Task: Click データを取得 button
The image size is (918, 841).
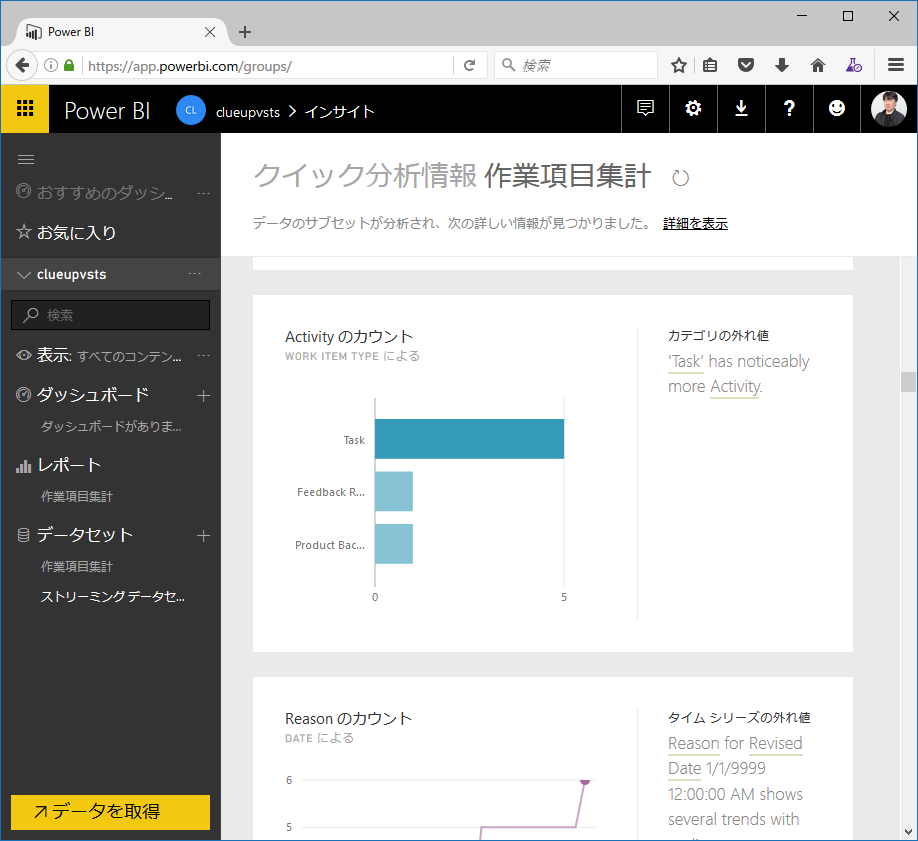Action: click(111, 812)
